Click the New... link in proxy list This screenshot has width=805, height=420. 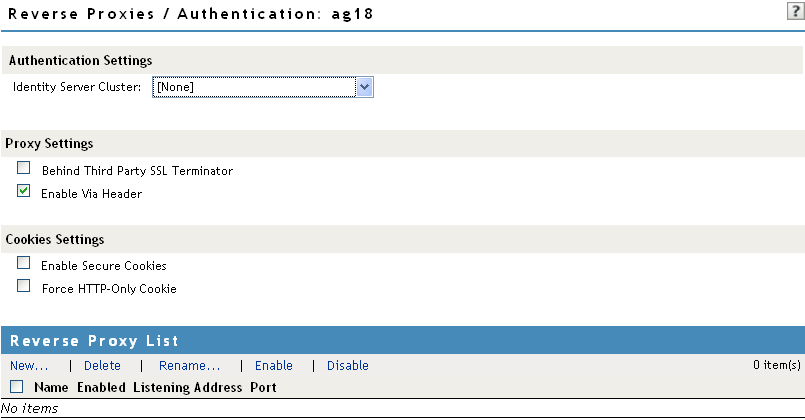click(29, 366)
